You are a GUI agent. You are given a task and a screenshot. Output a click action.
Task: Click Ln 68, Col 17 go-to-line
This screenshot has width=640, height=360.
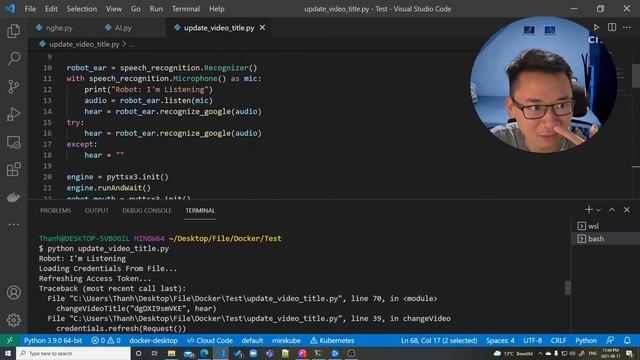pyautogui.click(x=439, y=340)
